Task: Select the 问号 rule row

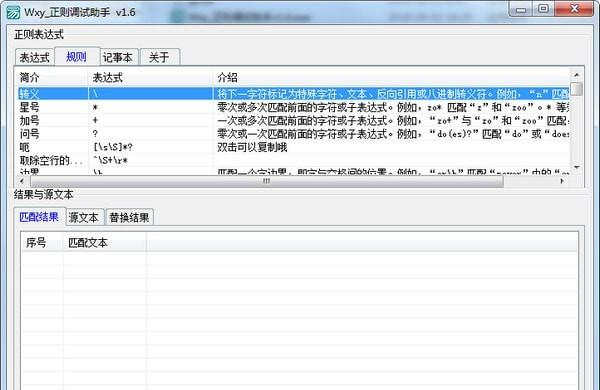Action: 293,134
